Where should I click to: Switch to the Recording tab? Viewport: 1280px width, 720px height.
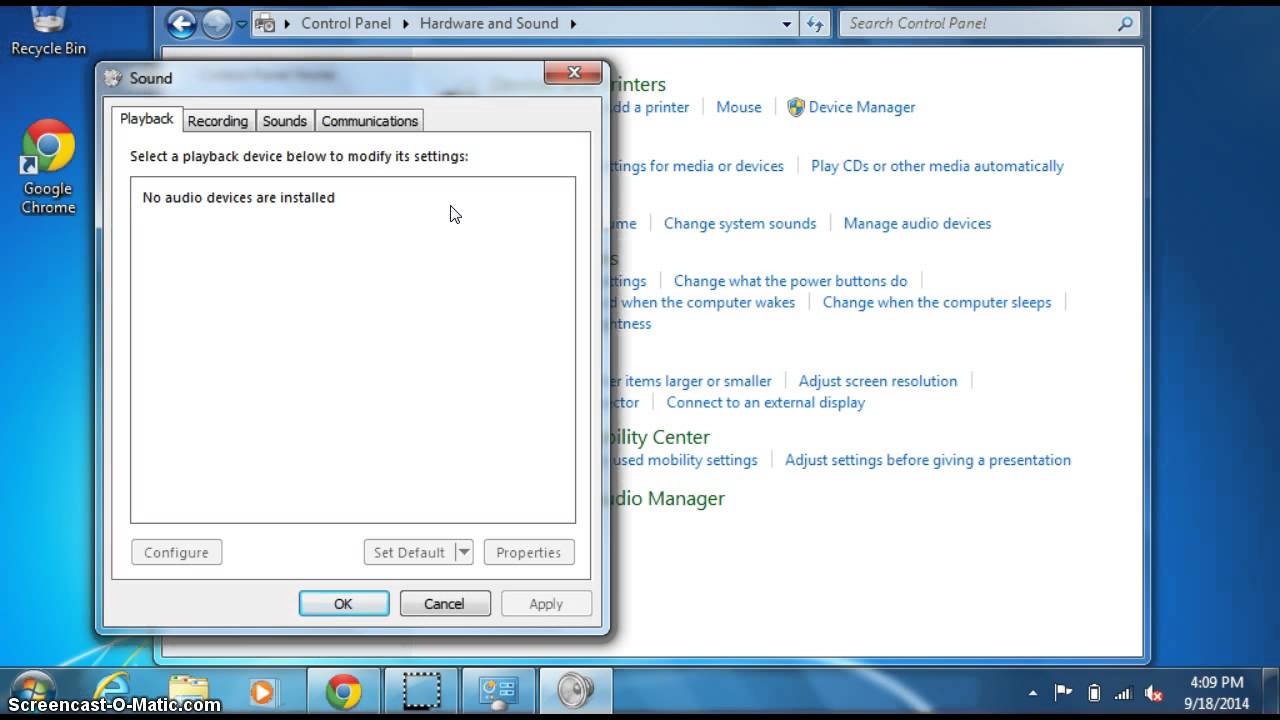218,120
